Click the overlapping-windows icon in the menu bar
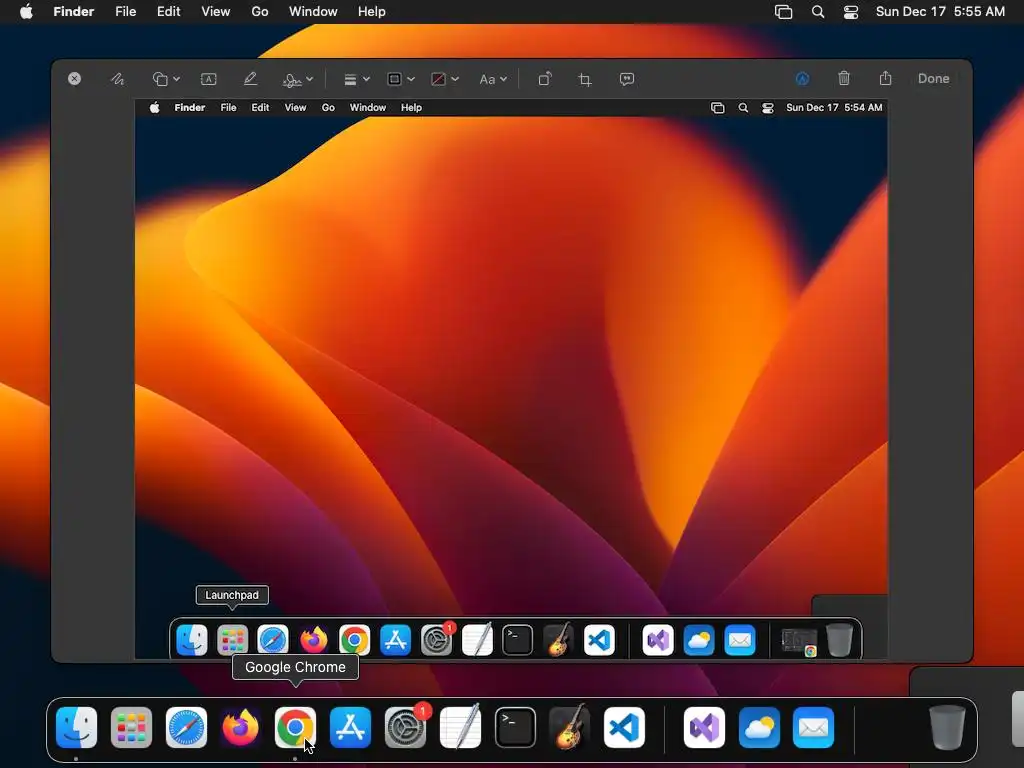 784,12
